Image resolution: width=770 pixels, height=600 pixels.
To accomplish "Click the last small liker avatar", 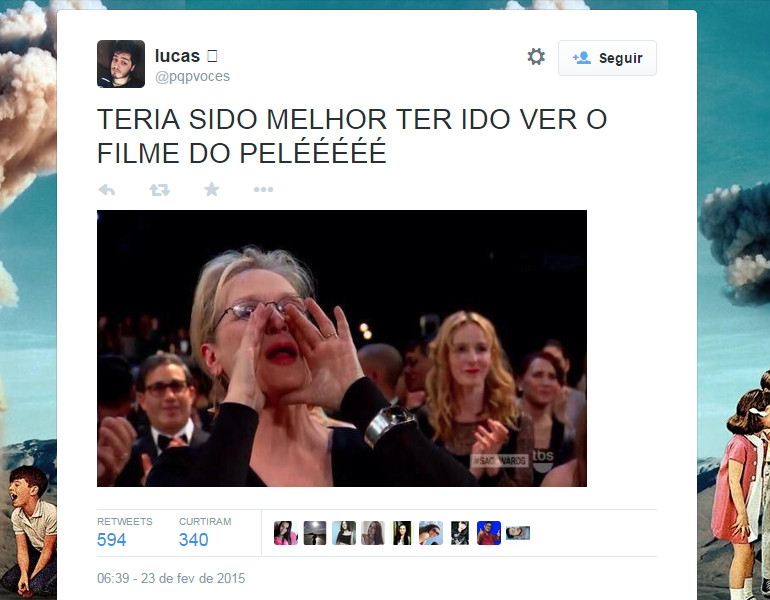I will pos(518,533).
